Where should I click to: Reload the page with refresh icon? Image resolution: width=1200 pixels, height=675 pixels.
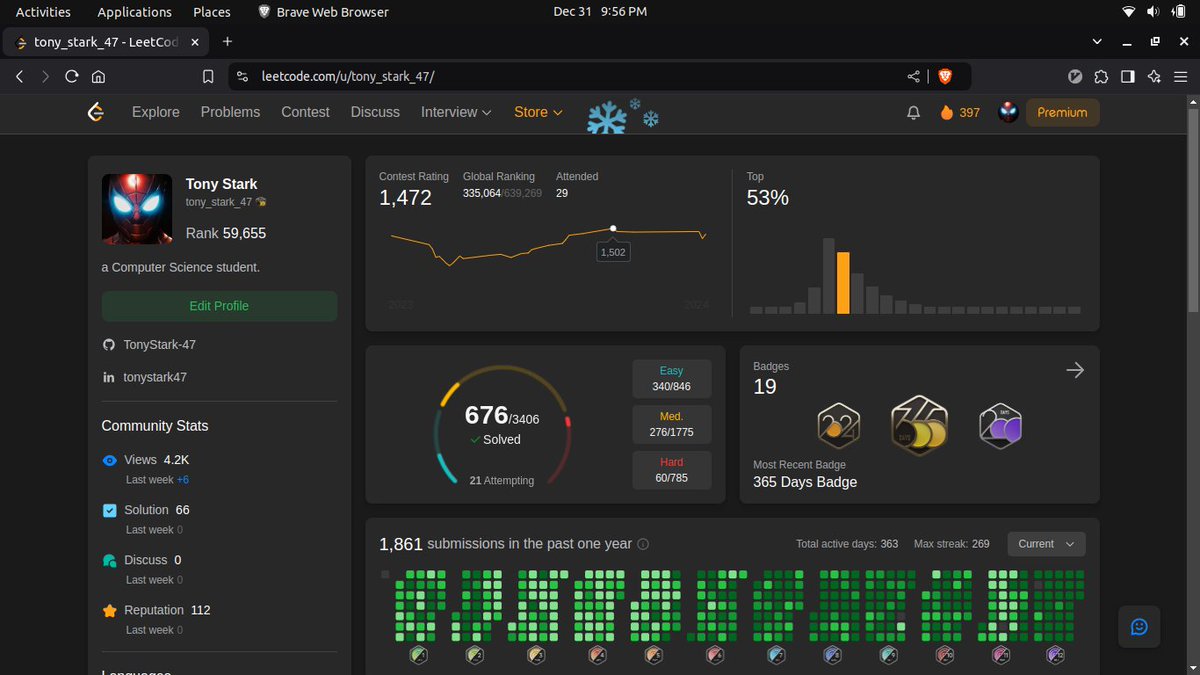72,76
